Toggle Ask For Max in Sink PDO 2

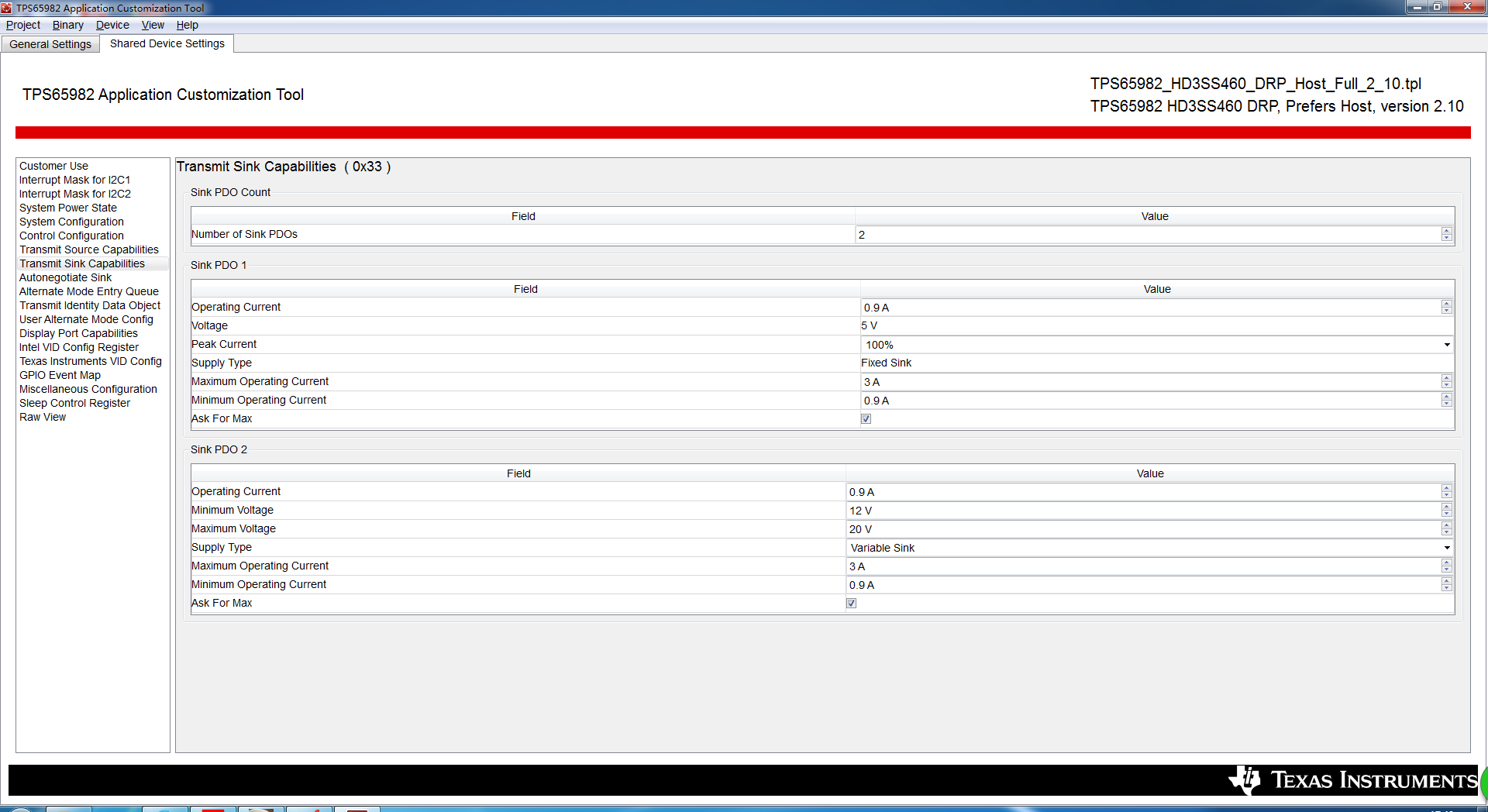852,604
